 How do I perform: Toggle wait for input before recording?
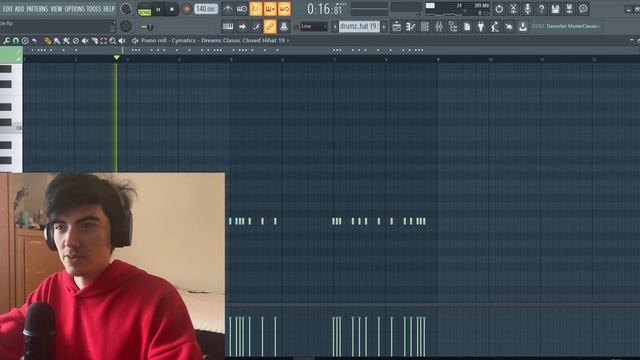click(242, 9)
